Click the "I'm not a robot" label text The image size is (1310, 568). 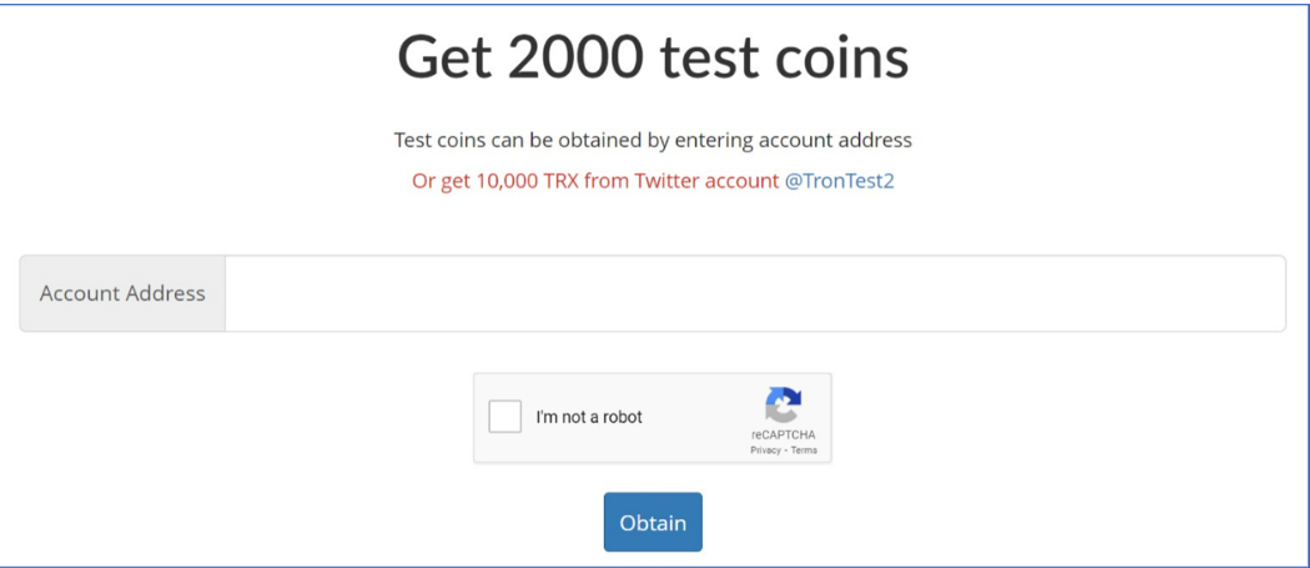(589, 417)
